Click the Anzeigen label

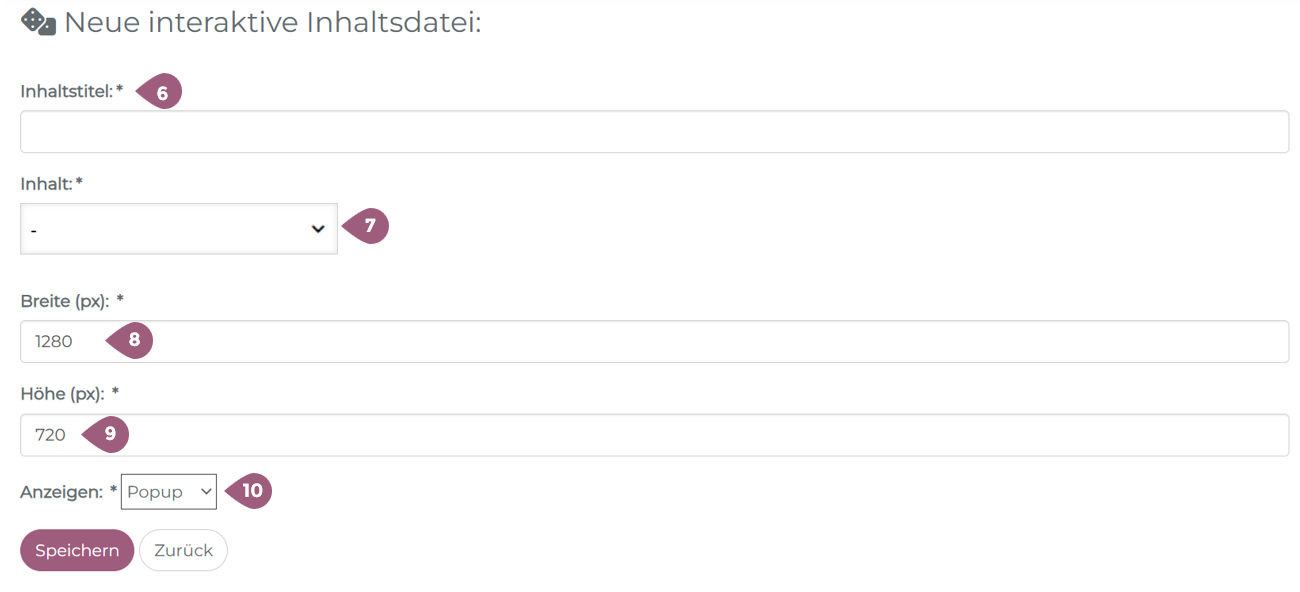pyautogui.click(x=61, y=492)
